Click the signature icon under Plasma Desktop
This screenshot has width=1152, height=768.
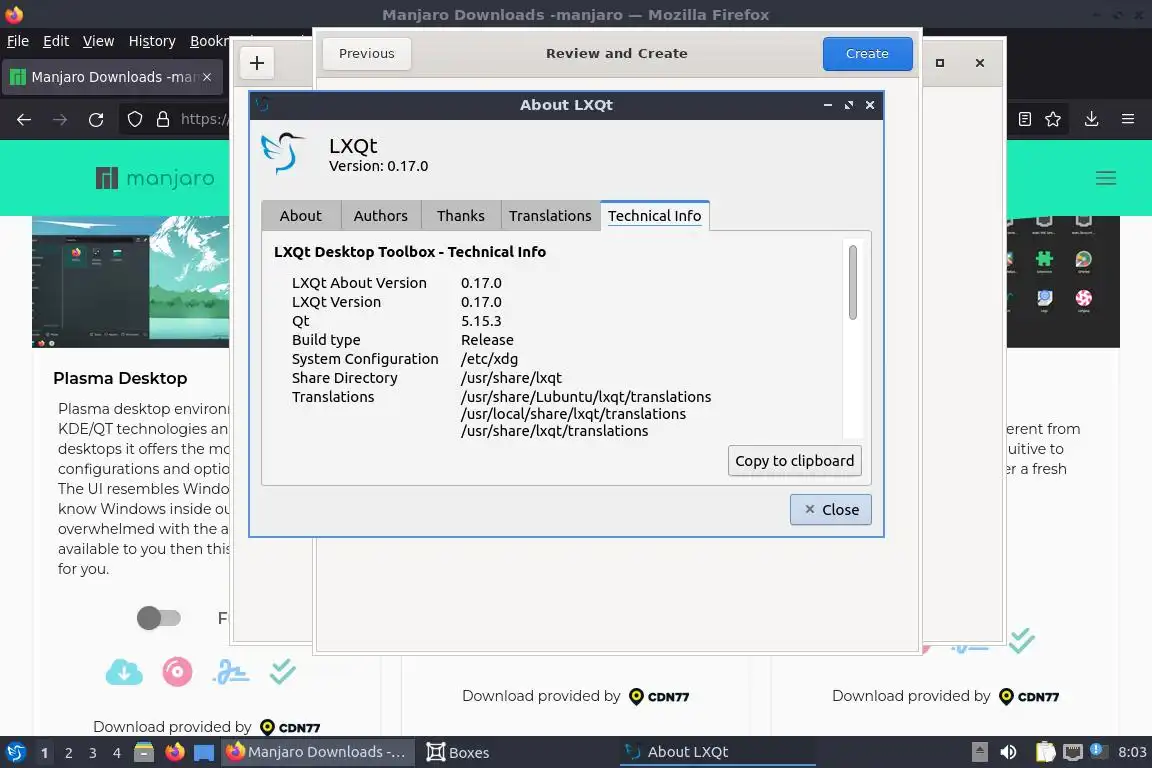point(231,672)
